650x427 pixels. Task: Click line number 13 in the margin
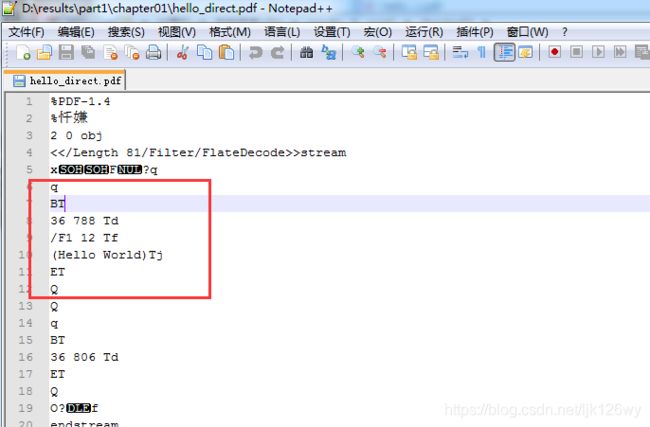25,306
